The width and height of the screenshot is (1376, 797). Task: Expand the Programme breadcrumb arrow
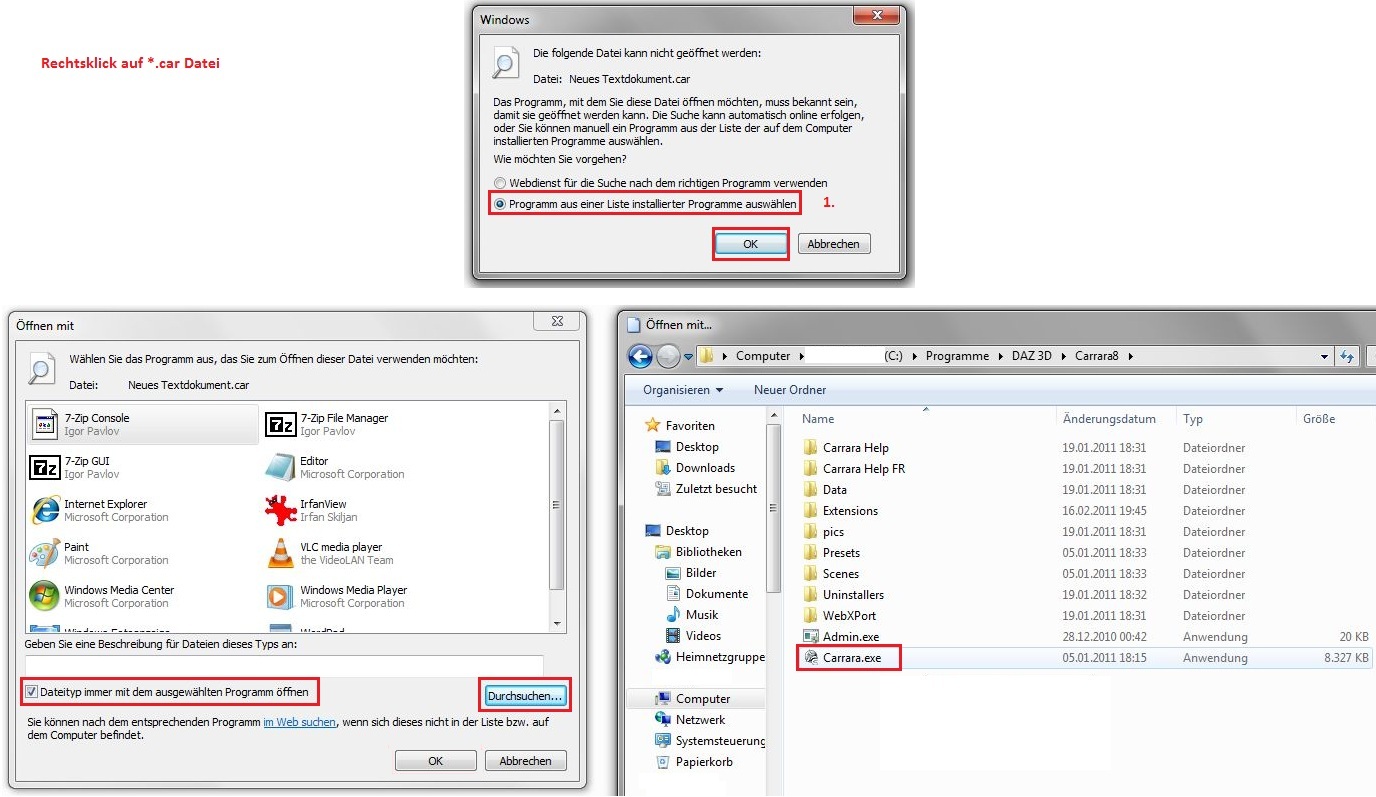1000,356
